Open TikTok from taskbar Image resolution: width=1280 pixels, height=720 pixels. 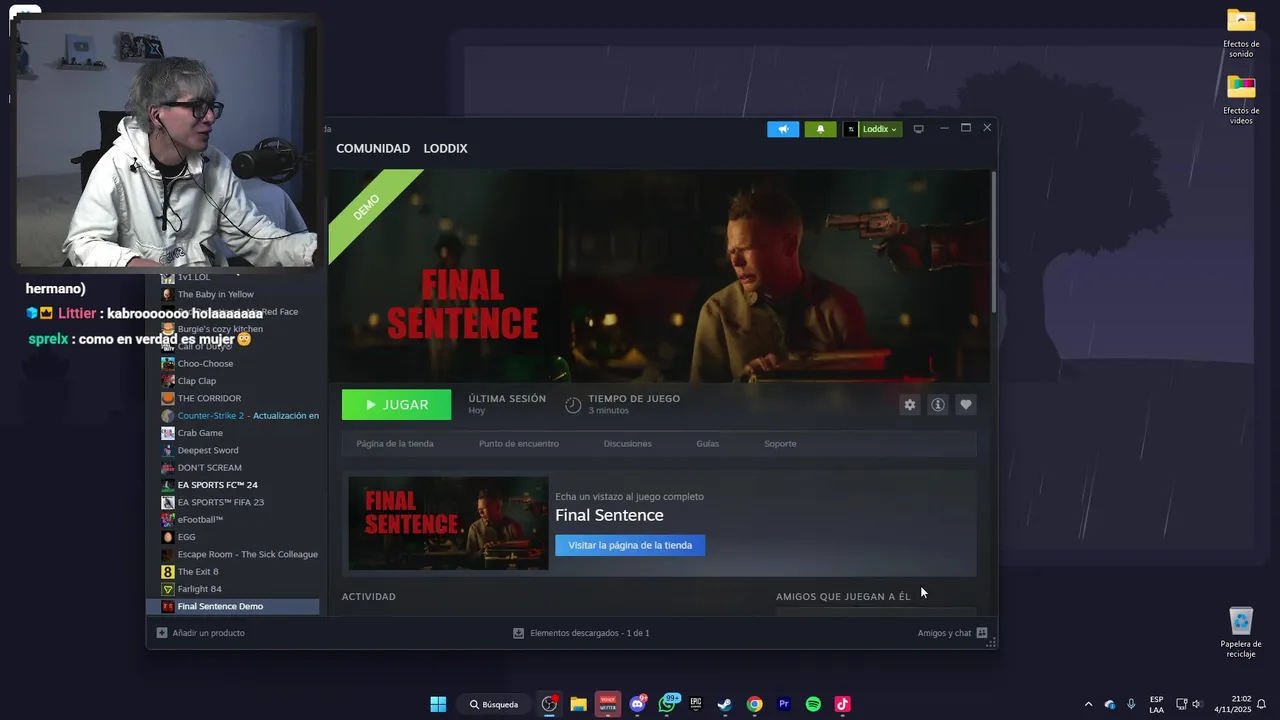(x=842, y=704)
